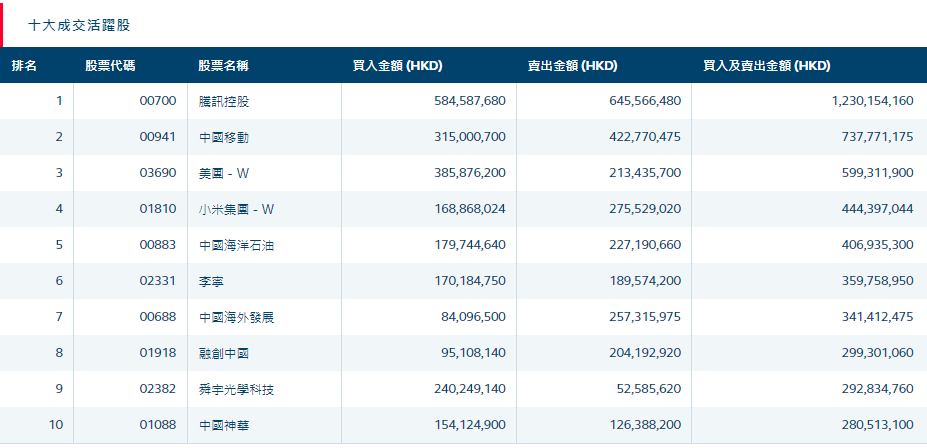Select 中國海外發展 in the table

pyautogui.click(x=236, y=317)
